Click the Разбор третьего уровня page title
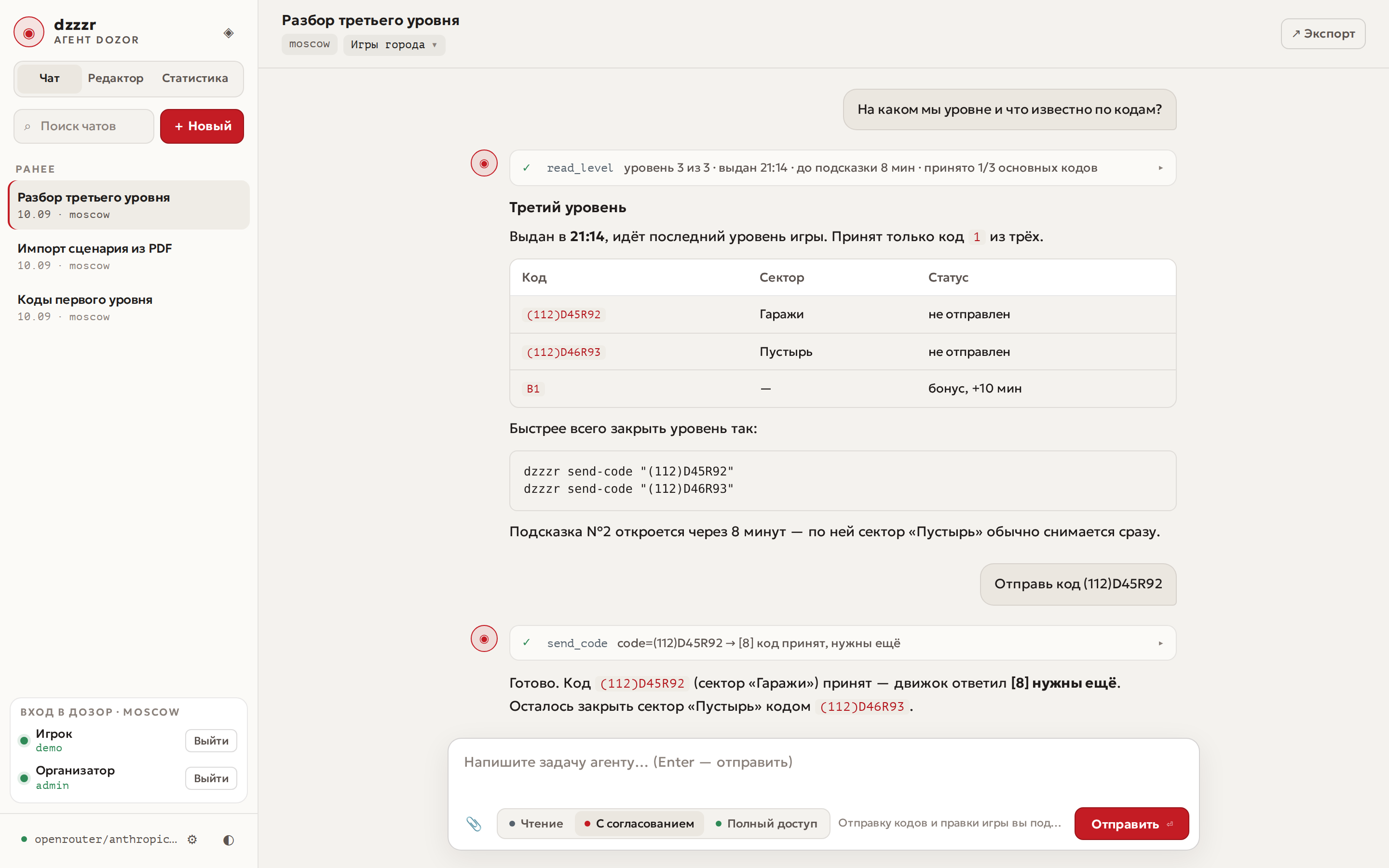 [370, 20]
